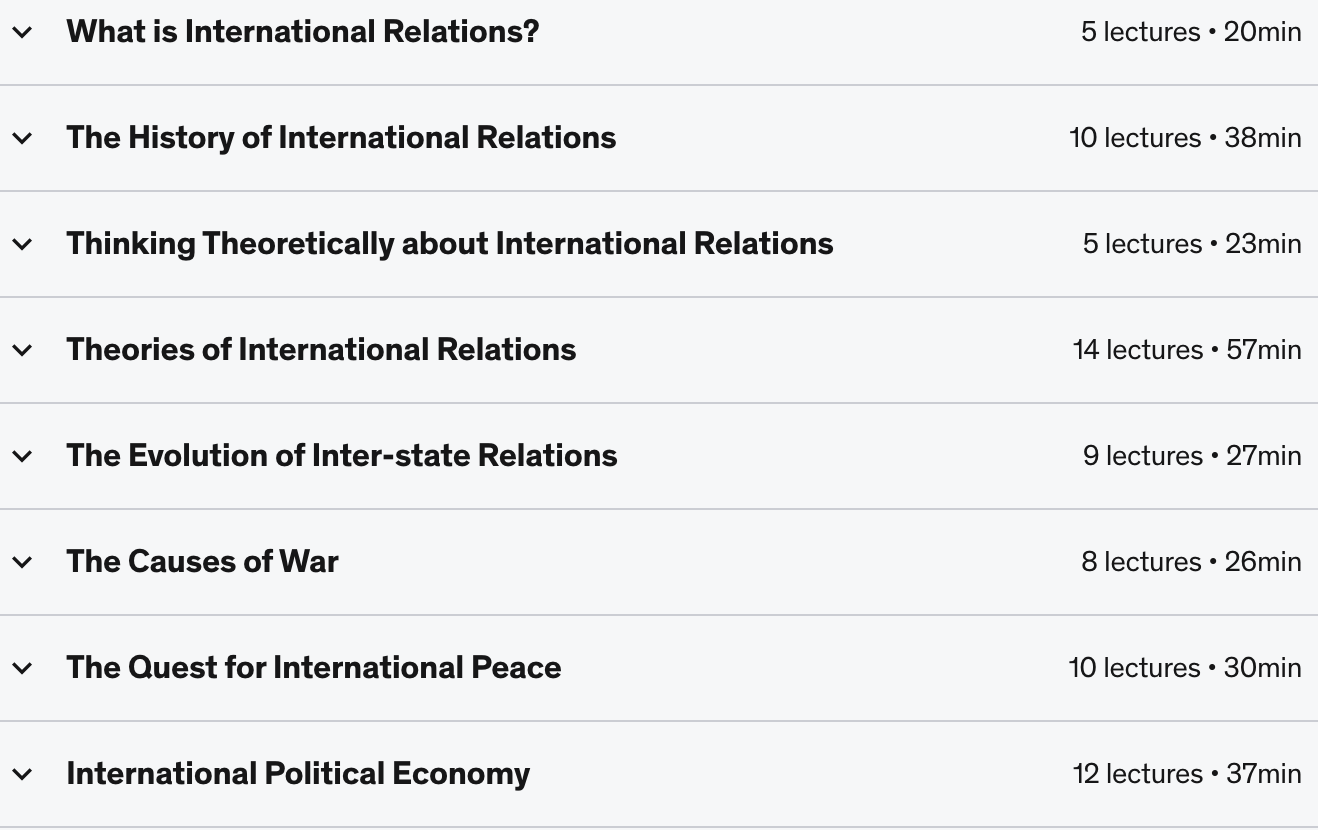Click the chevron icon for Evolution of Inter-state Relations
Viewport: 1318px width, 830px height.
[x=22, y=456]
